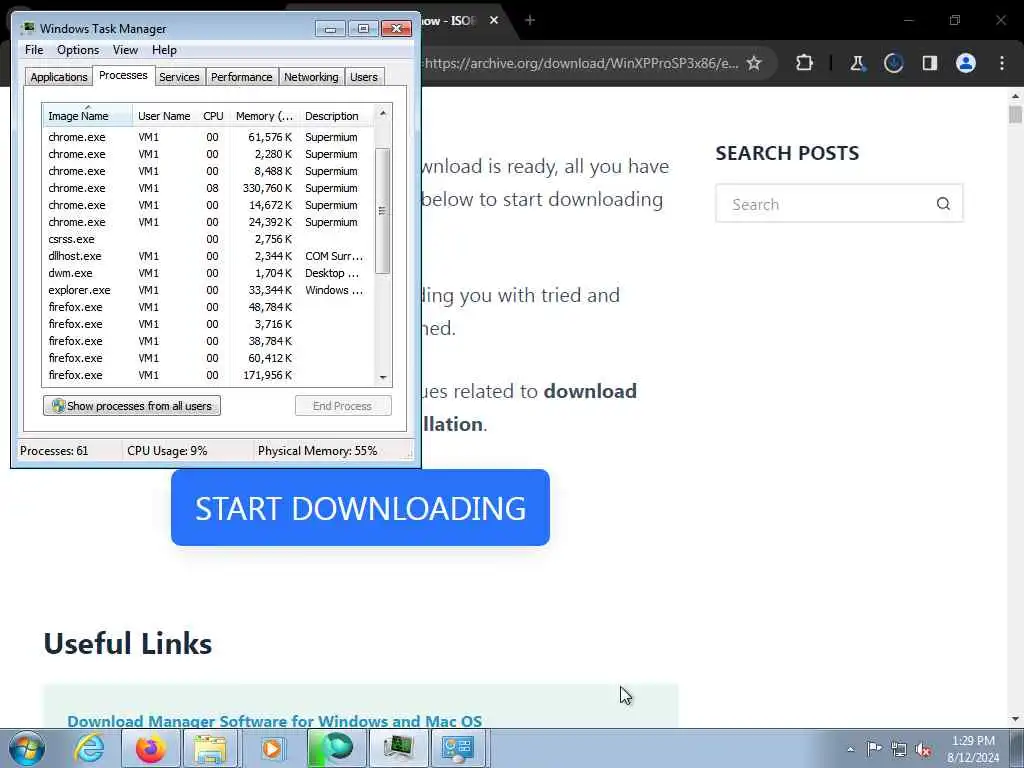Close the ISO browser tab
The image size is (1024, 768).
(x=494, y=20)
